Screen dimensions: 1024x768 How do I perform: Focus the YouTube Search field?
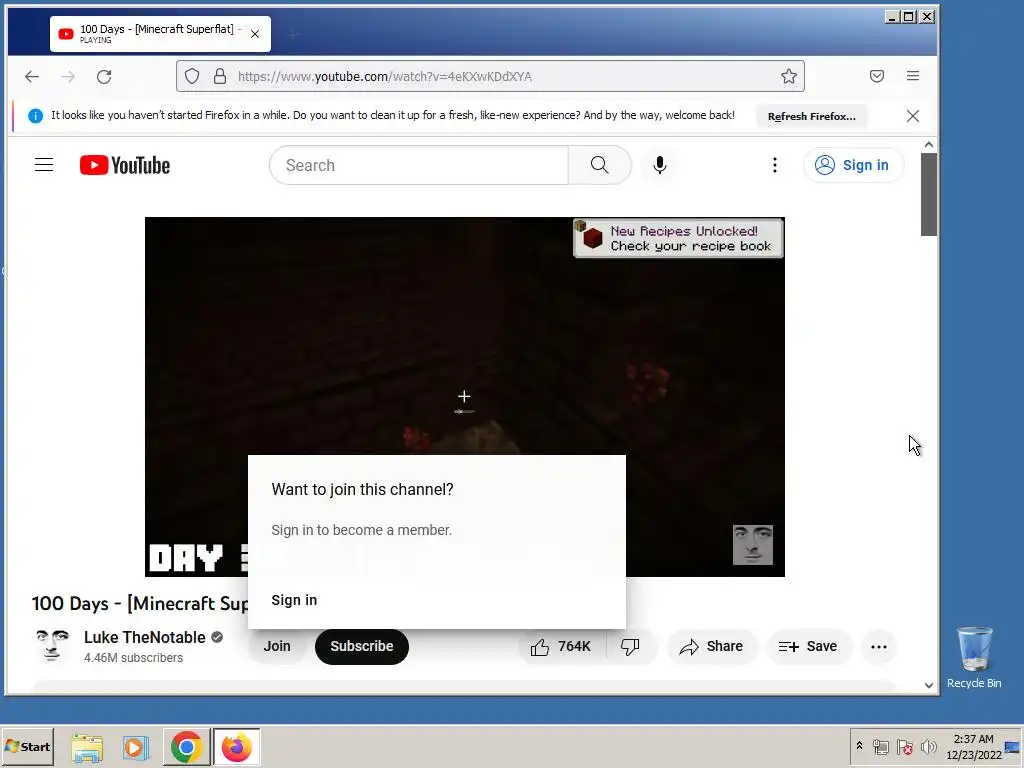[x=419, y=165]
